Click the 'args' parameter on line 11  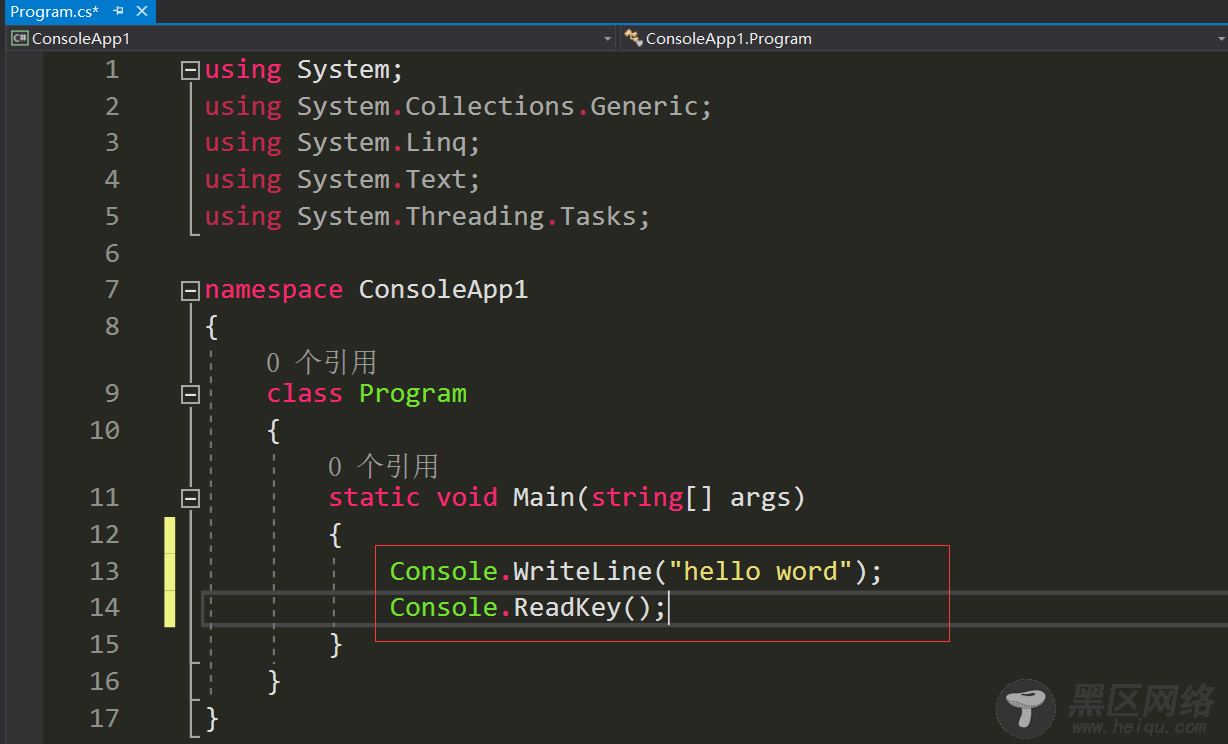coord(760,498)
